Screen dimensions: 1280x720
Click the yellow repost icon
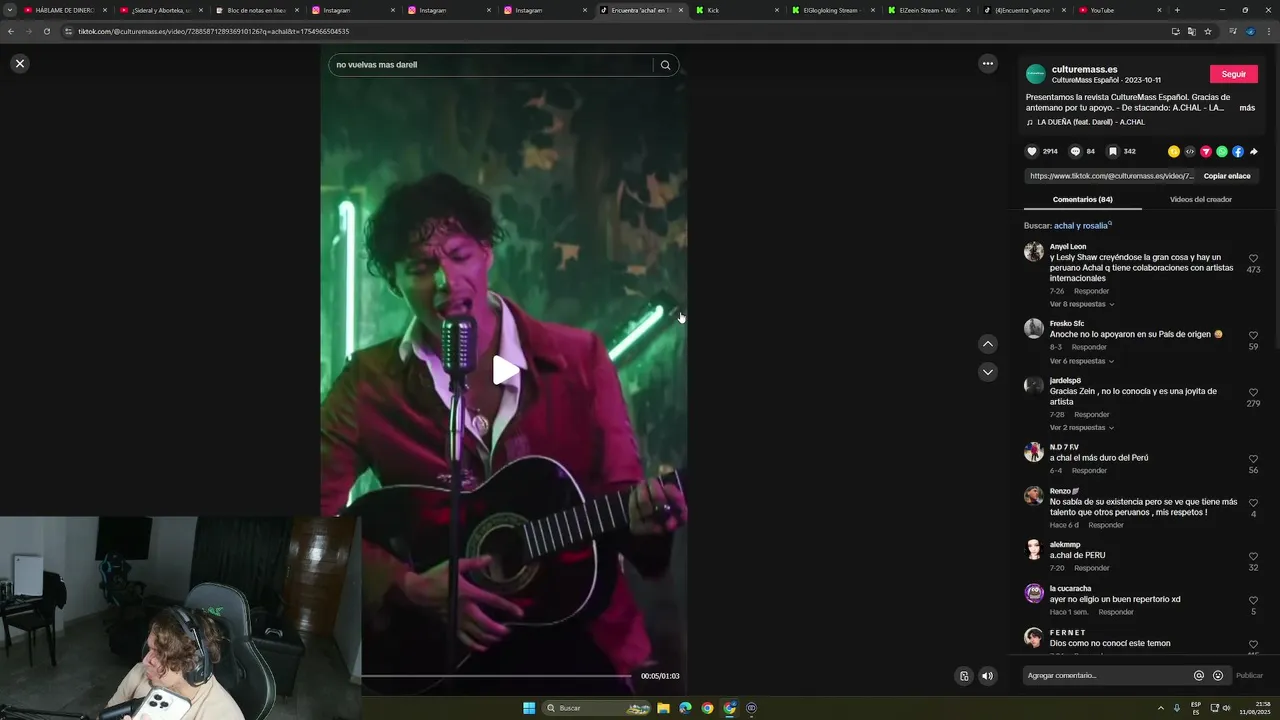[1173, 152]
